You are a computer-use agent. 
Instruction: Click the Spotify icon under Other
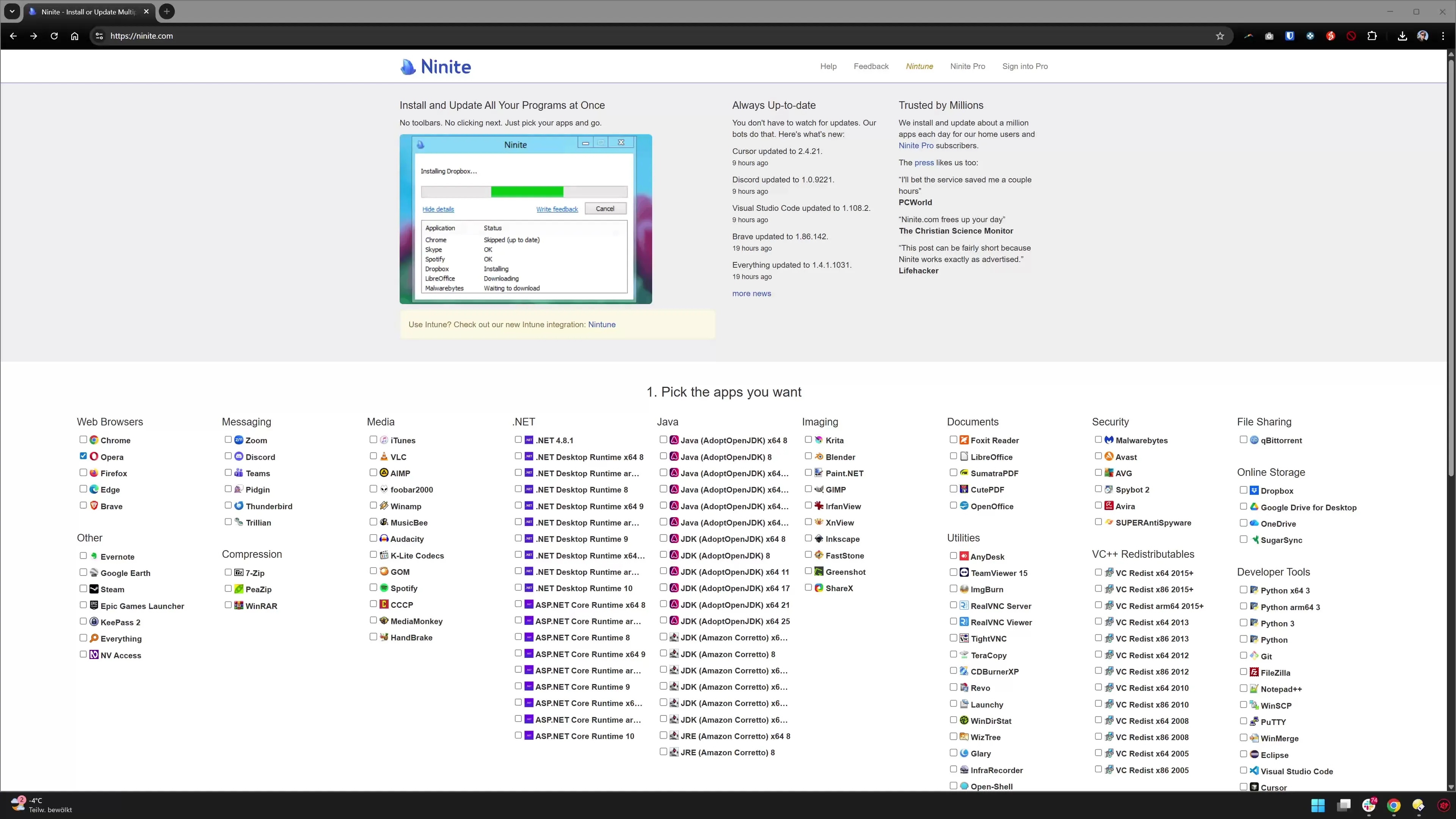(x=384, y=588)
